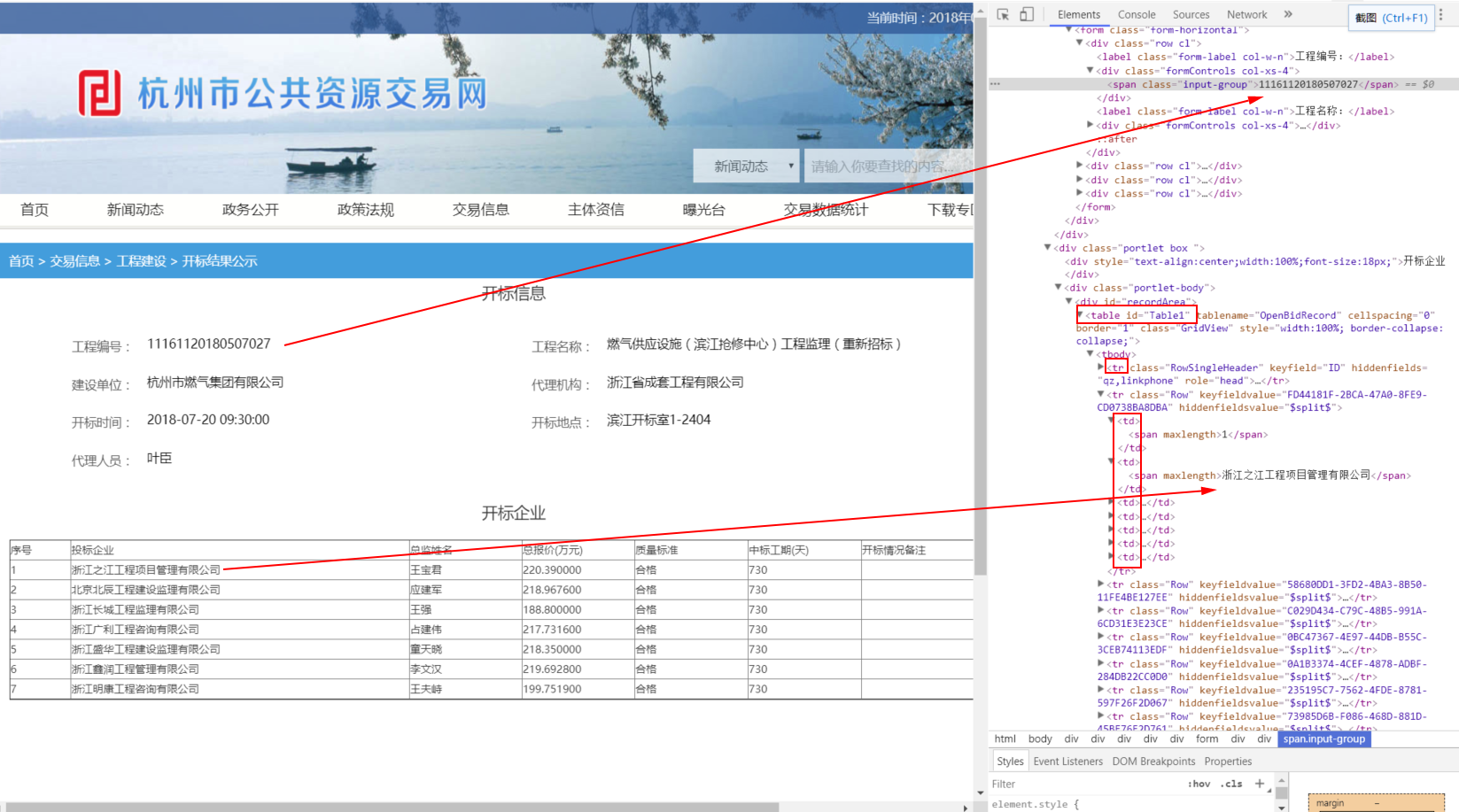Expand the tr row keyfieldvalue 0A1B3374
The height and width of the screenshot is (812, 1459).
(1101, 663)
